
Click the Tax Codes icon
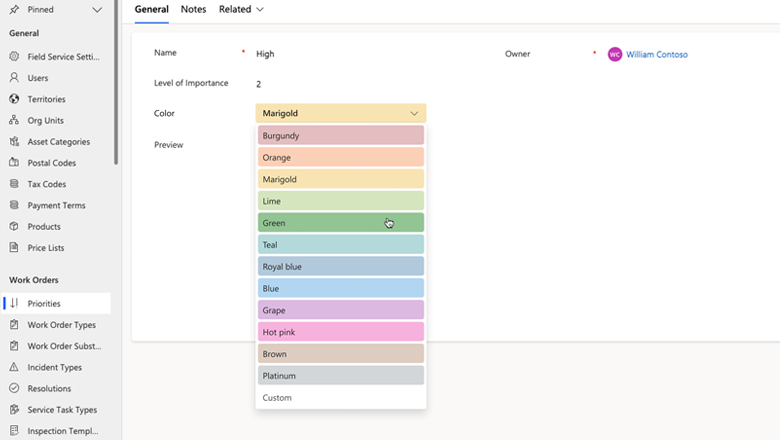click(x=14, y=184)
